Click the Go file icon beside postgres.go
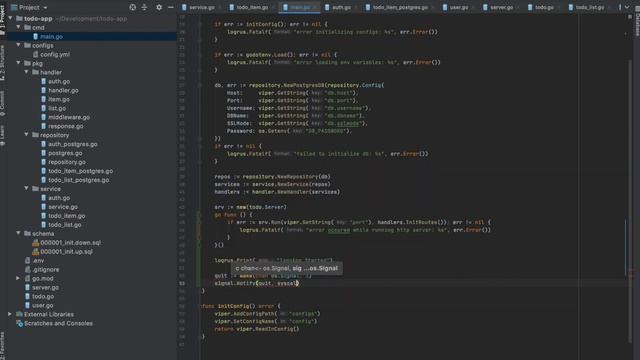Viewport: 640px width, 360px height. pyautogui.click(x=44, y=153)
